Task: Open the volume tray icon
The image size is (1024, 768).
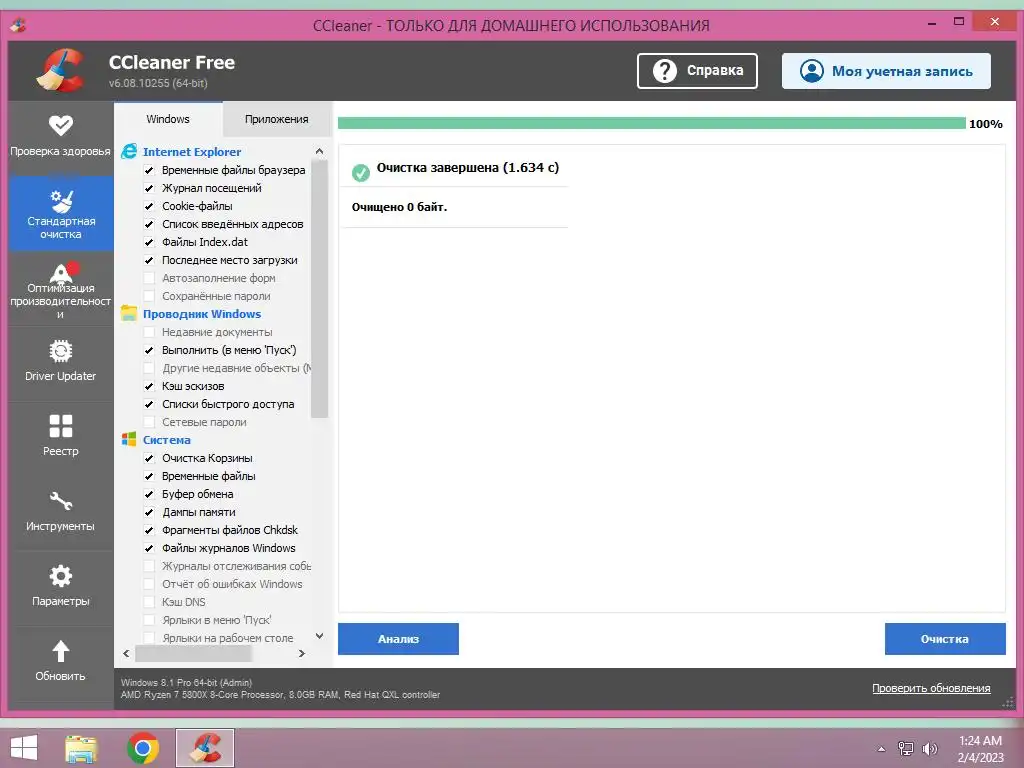Action: pyautogui.click(x=929, y=749)
